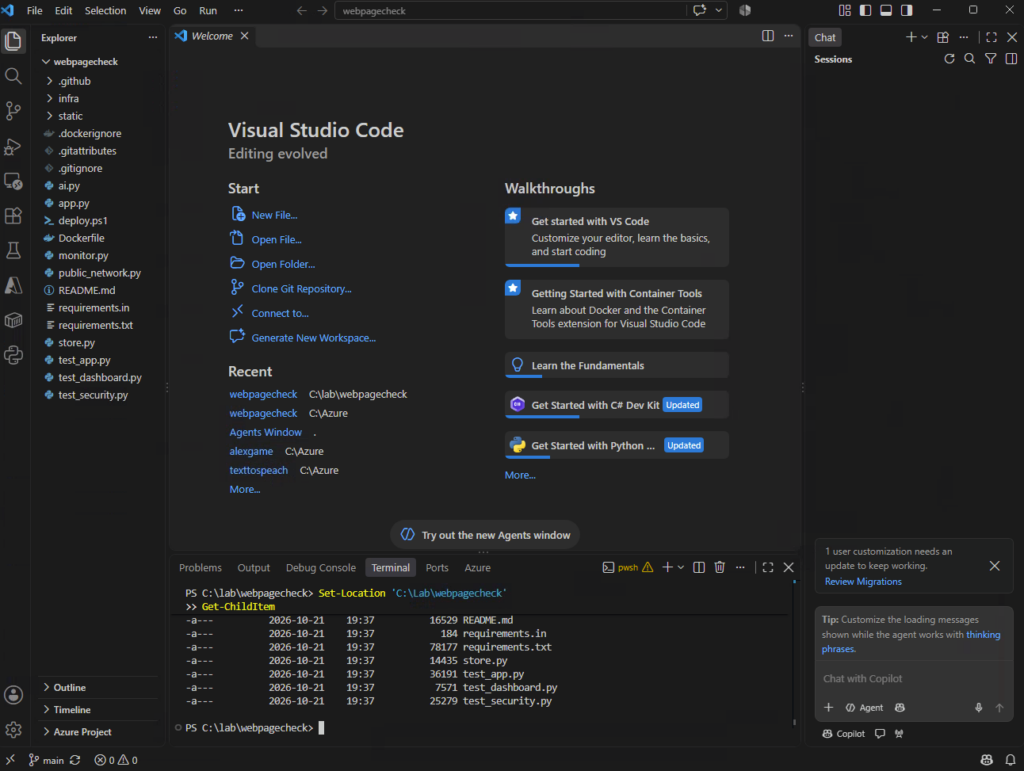Synchronize changes from the status bar
Screen dimensions: 1024x771
[75, 760]
